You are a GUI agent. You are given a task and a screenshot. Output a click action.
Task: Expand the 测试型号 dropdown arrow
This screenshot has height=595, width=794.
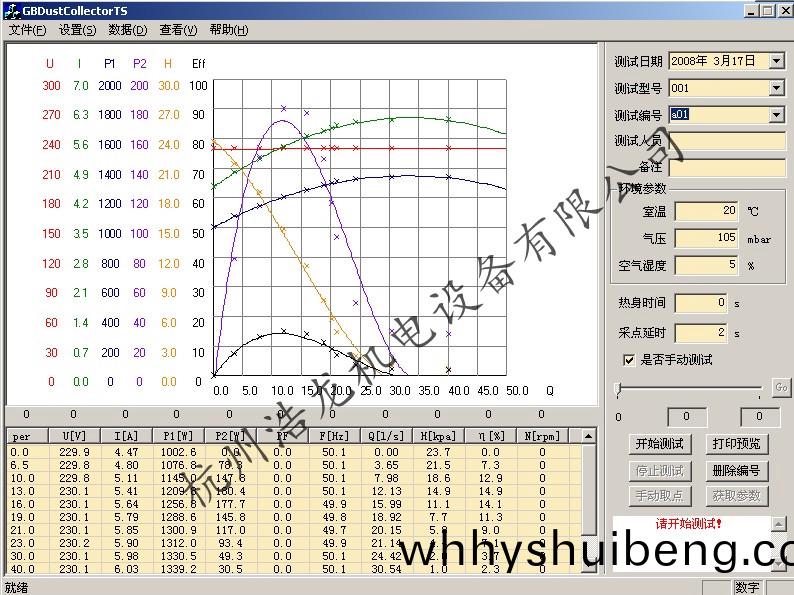coord(776,88)
